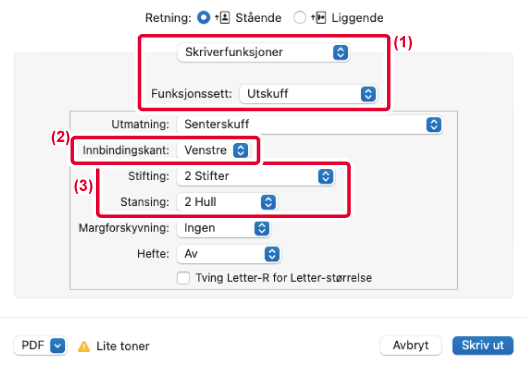Select the Stående orientation radio button
Viewport: 527px width, 373px height.
(203, 17)
